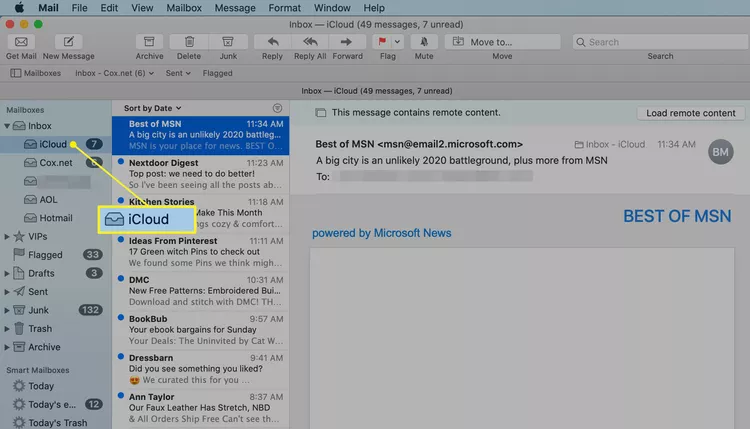Open the Flagged mailbox in the sidebar
Screen dimensions: 750x429
pyautogui.click(x=56, y=255)
